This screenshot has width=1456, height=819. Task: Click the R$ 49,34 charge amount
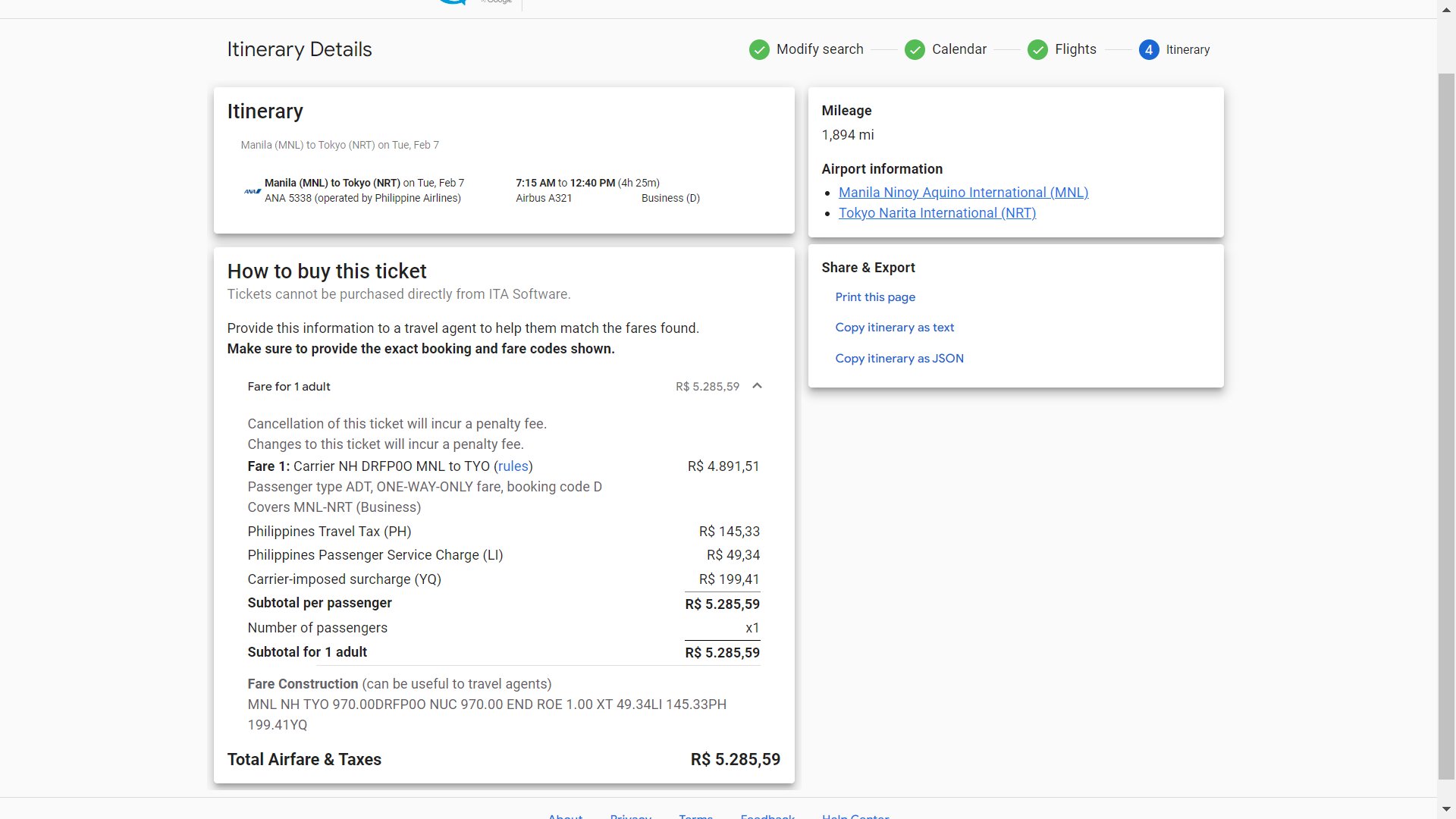click(x=733, y=555)
